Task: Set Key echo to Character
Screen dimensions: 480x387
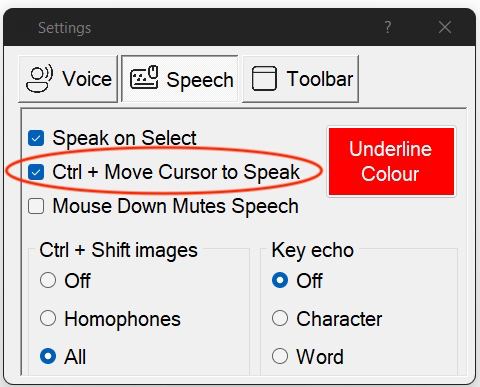Action: 280,318
